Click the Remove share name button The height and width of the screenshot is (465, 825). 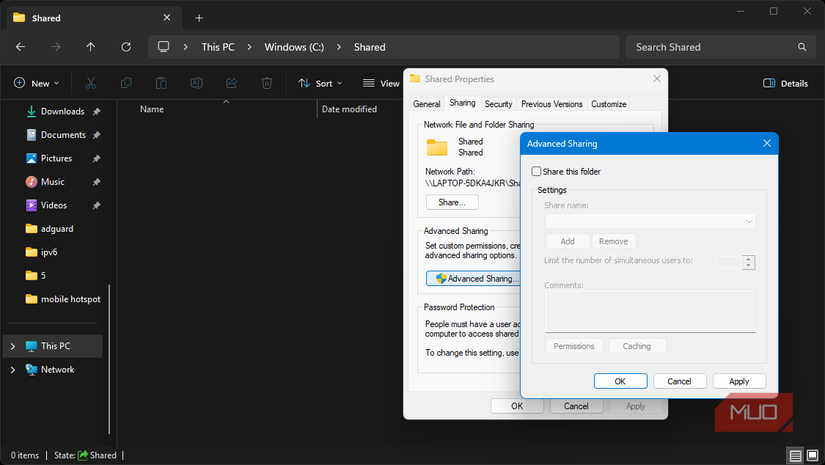tap(613, 241)
